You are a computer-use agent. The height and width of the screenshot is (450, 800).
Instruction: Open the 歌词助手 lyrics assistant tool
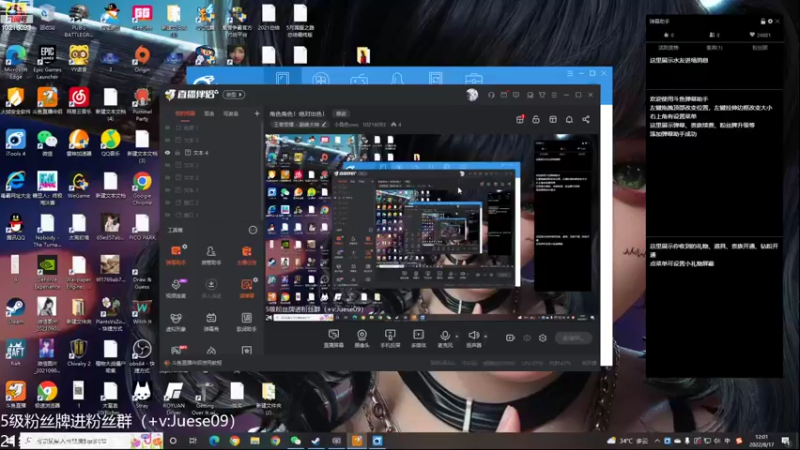246,322
